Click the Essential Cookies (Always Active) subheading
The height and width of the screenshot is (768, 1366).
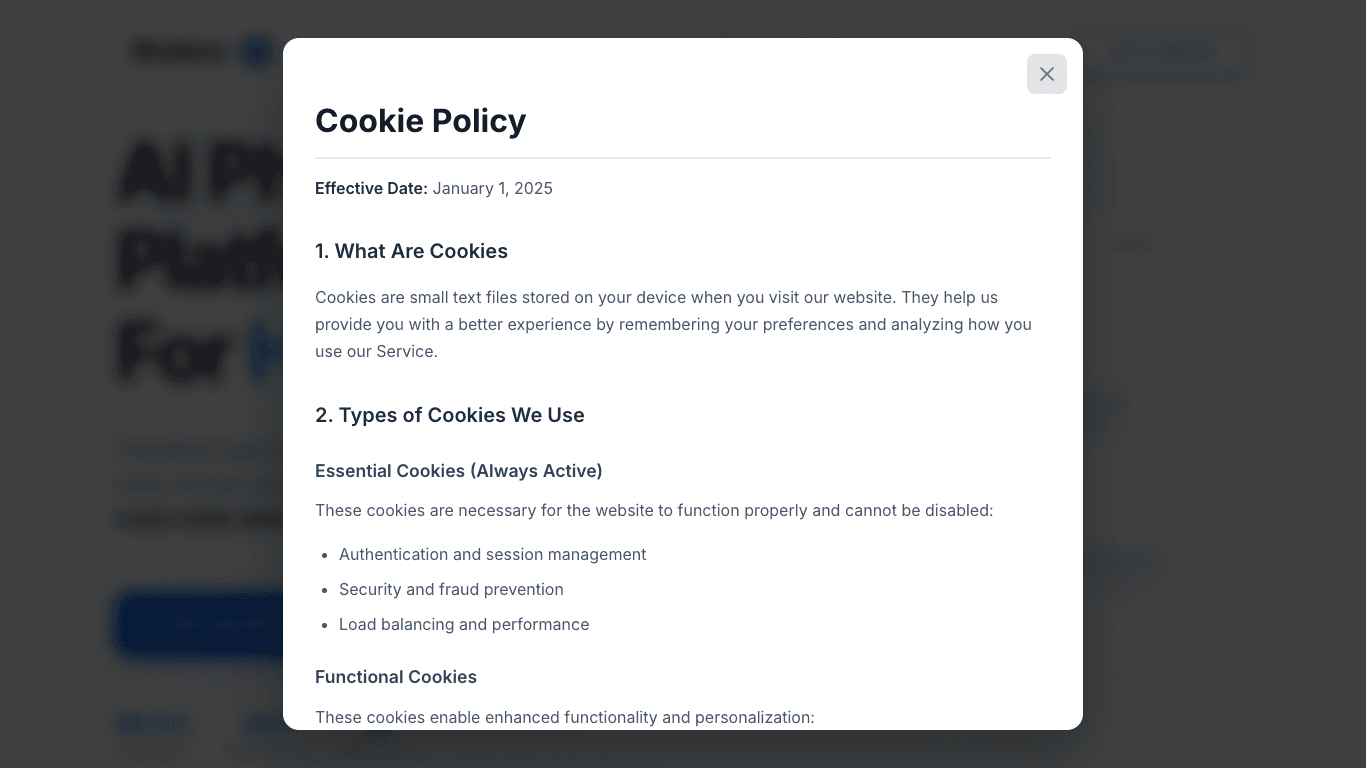[x=459, y=471]
